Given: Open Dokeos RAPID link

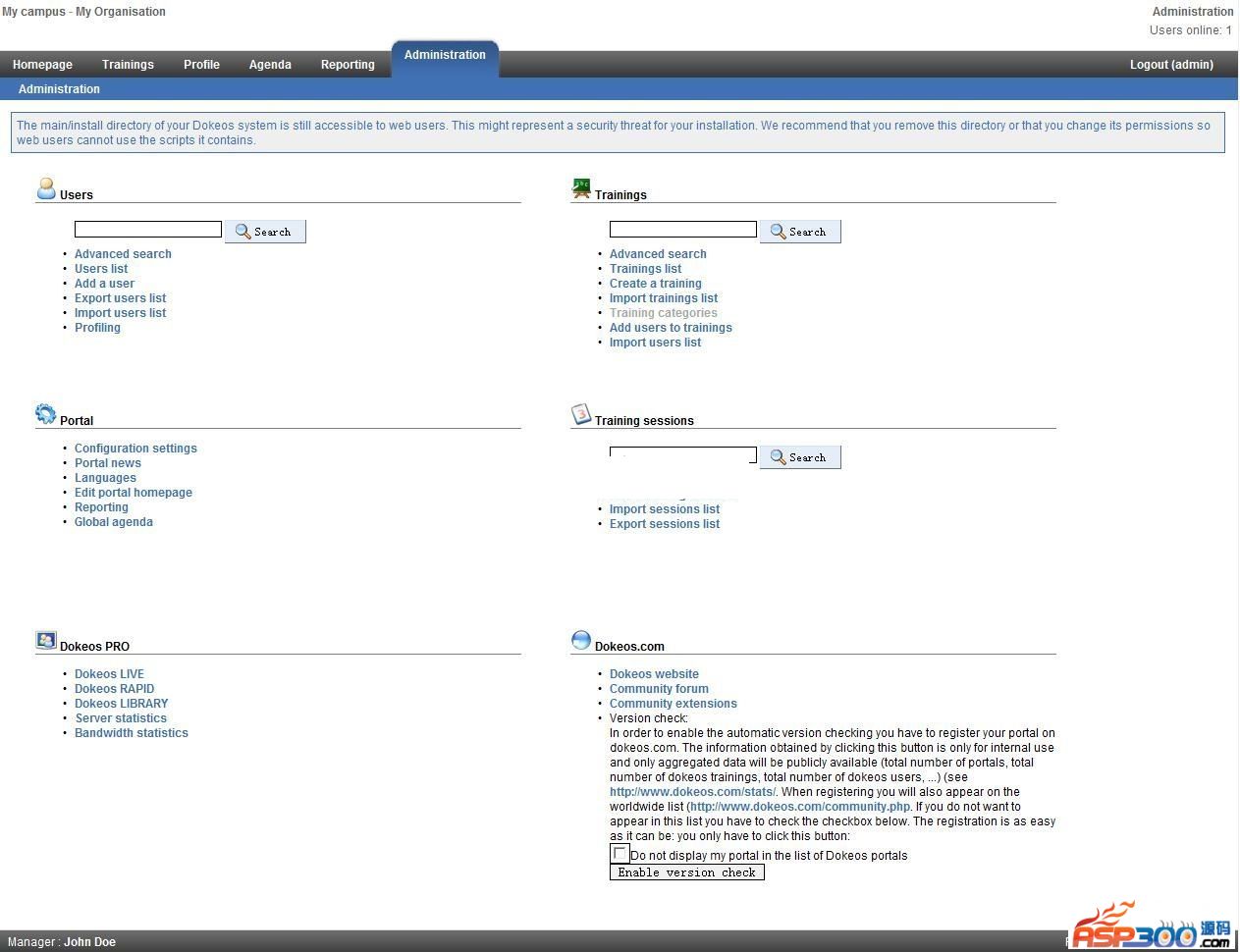Looking at the screenshot, I should point(114,689).
